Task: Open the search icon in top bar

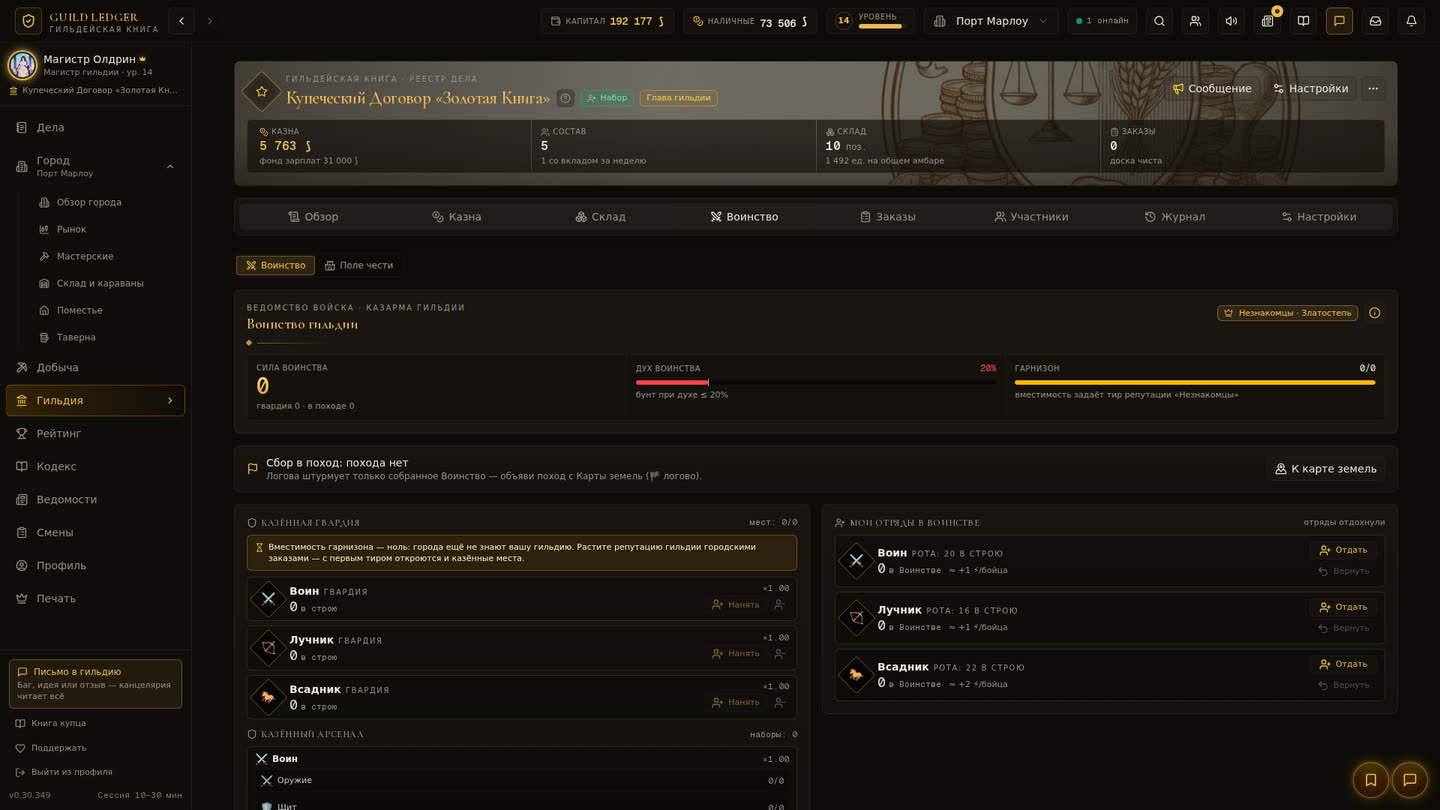Action: 1159,21
